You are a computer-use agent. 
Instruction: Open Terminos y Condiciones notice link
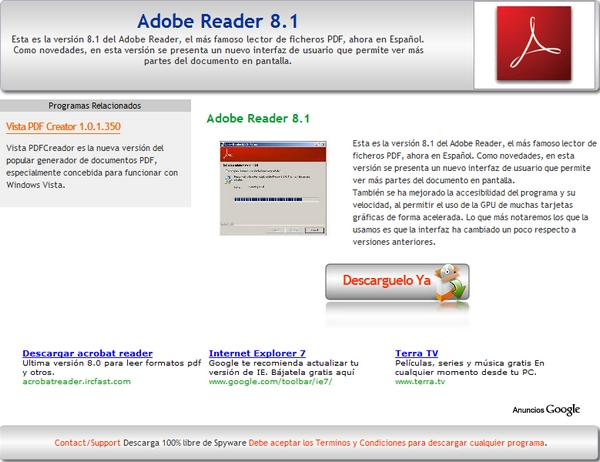(x=396, y=443)
